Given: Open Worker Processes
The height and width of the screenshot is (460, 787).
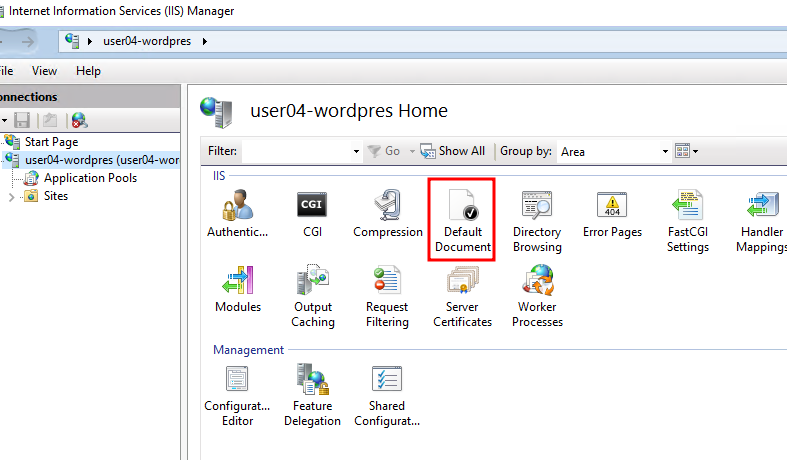Looking at the screenshot, I should (537, 295).
